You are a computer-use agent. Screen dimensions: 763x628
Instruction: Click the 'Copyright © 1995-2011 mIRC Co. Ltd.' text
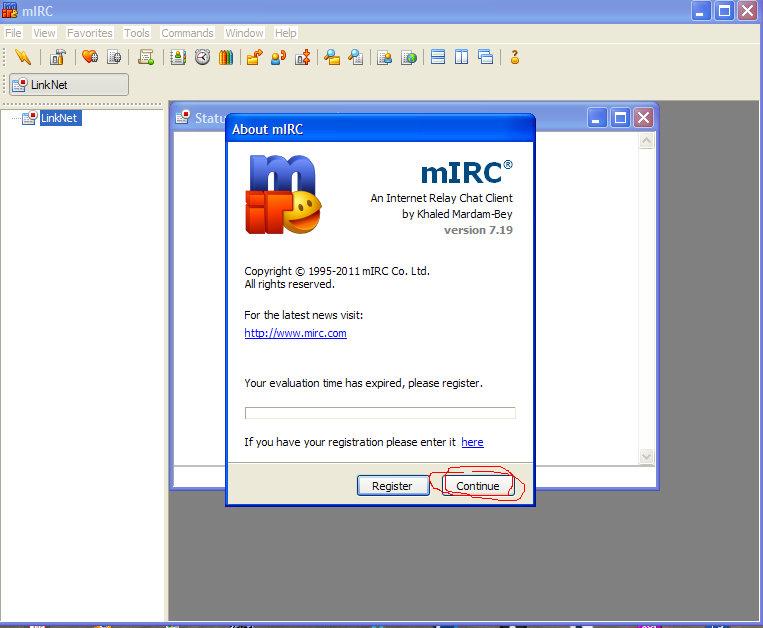[x=337, y=271]
